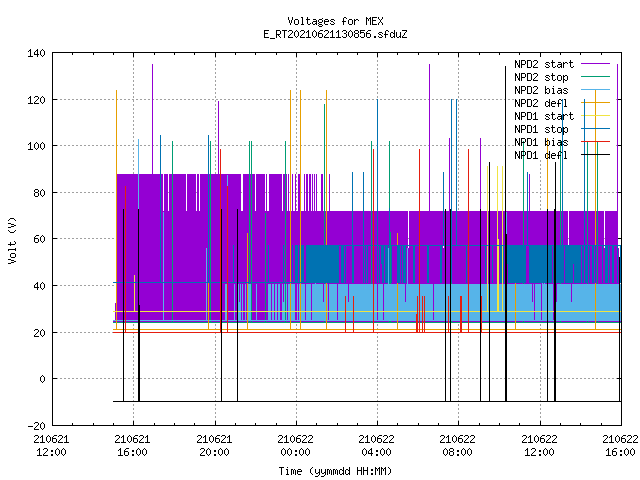The width and height of the screenshot is (640, 480).
Task: Click the Volt (V) axis label
Action: click(12, 240)
